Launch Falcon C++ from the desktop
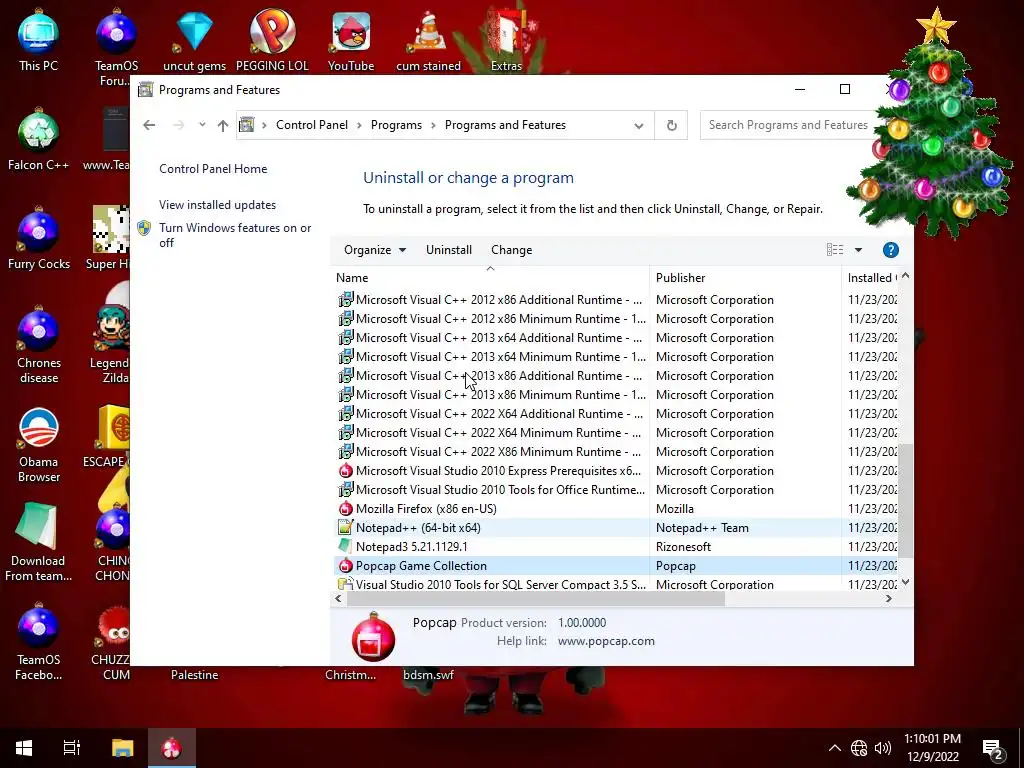1024x768 pixels. tap(38, 140)
